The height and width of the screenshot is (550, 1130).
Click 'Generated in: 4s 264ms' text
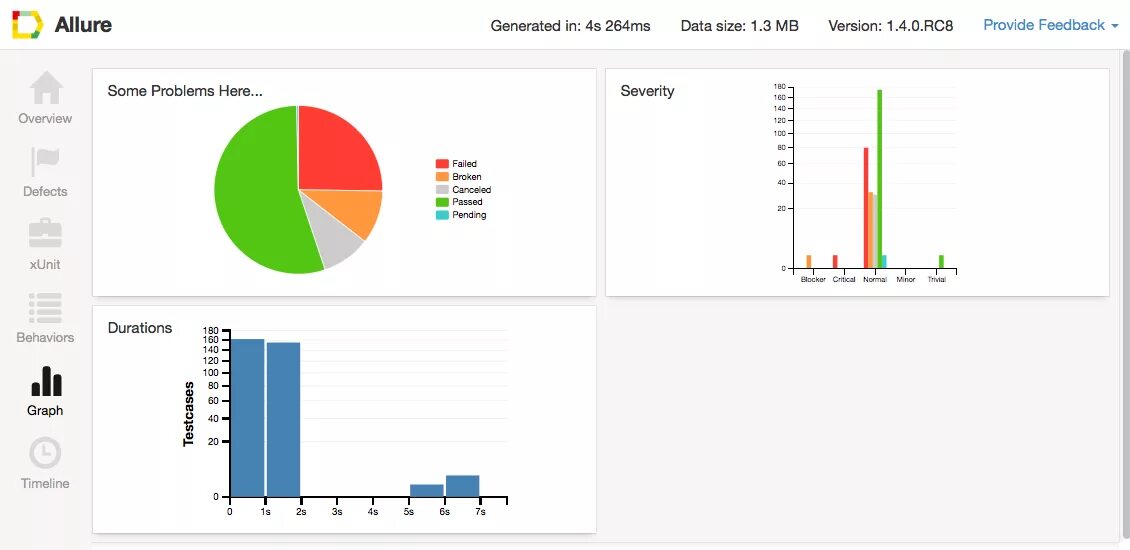[570, 26]
